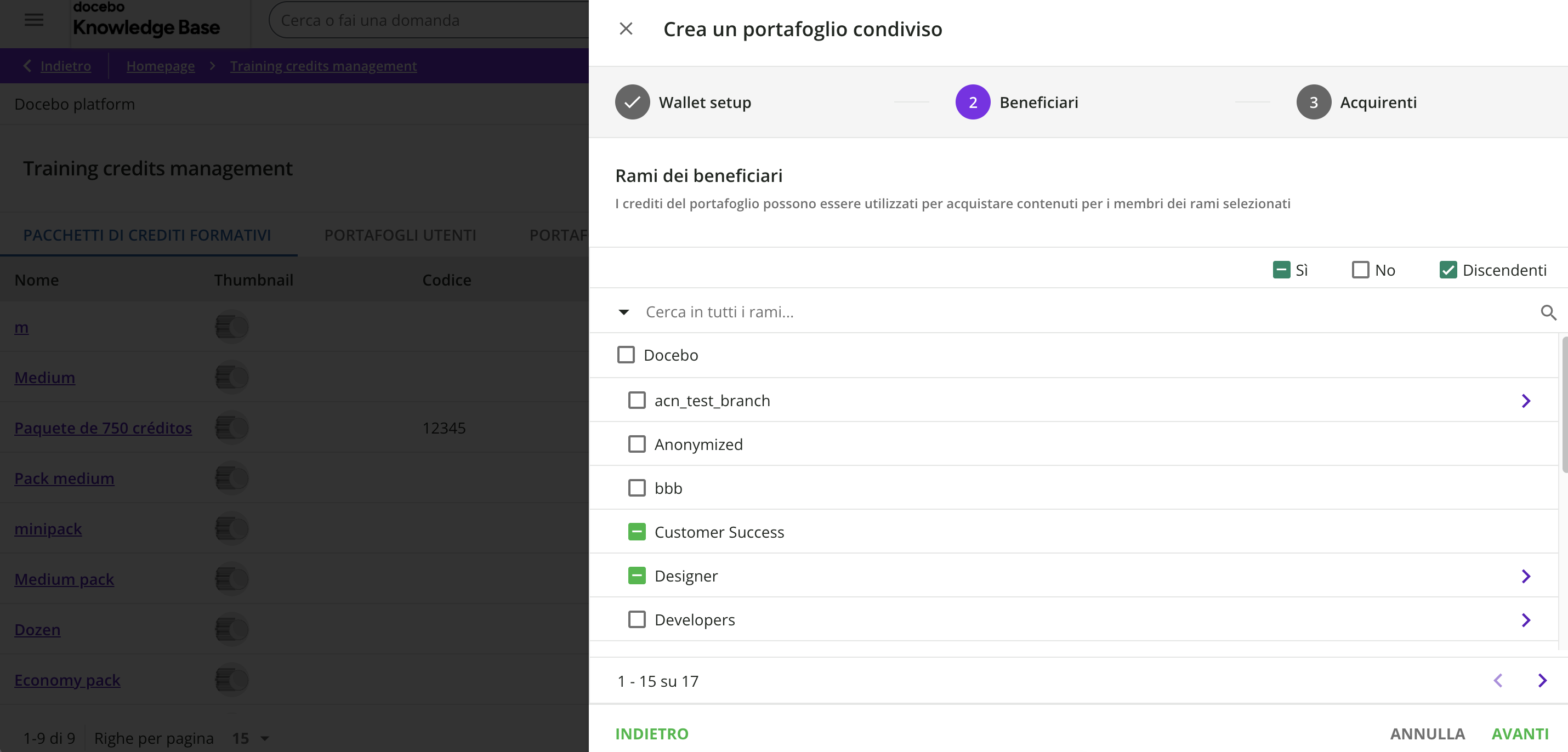The image size is (1568, 752).
Task: Expand the Designer branch chevron
Action: pos(1525,576)
